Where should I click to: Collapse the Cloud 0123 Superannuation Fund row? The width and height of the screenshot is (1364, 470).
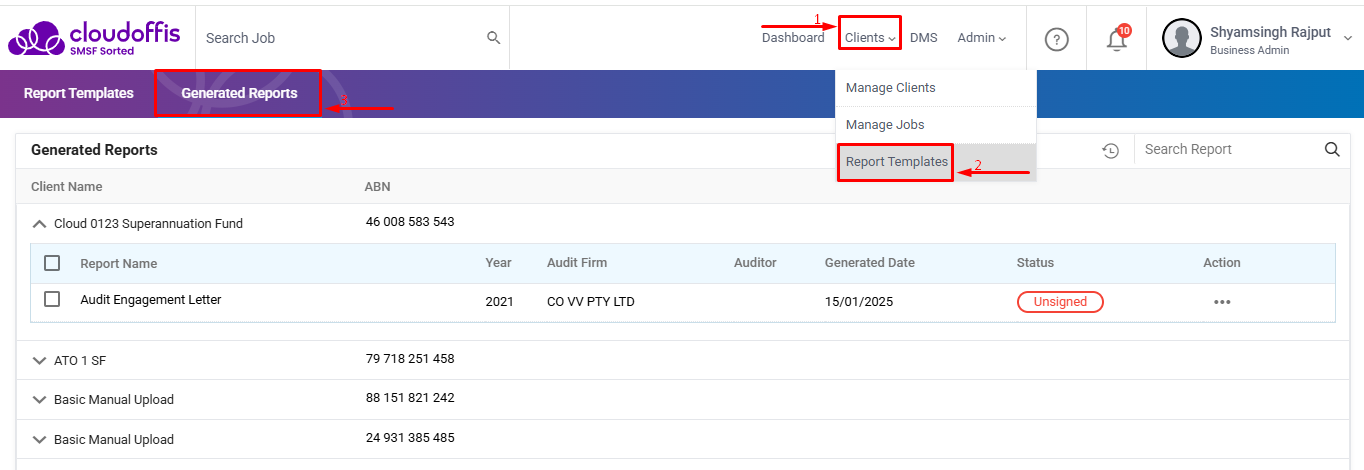(40, 224)
